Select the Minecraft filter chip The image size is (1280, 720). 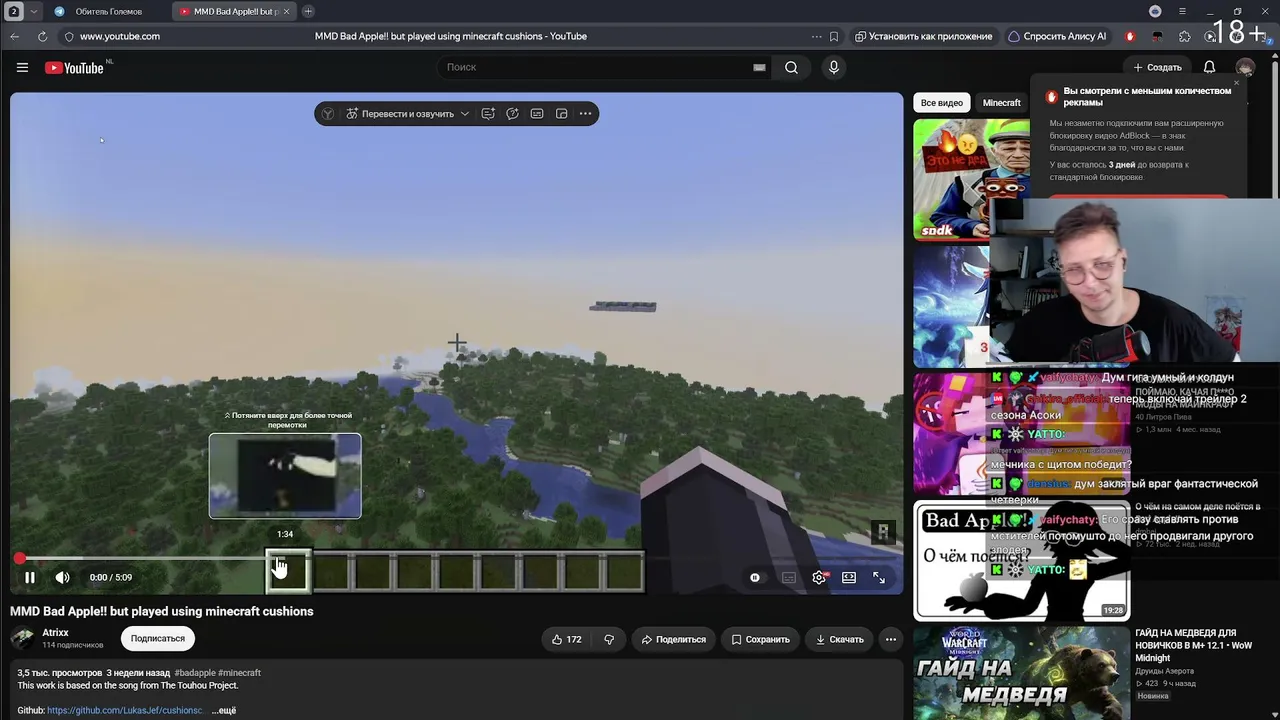pyautogui.click(x=1001, y=103)
